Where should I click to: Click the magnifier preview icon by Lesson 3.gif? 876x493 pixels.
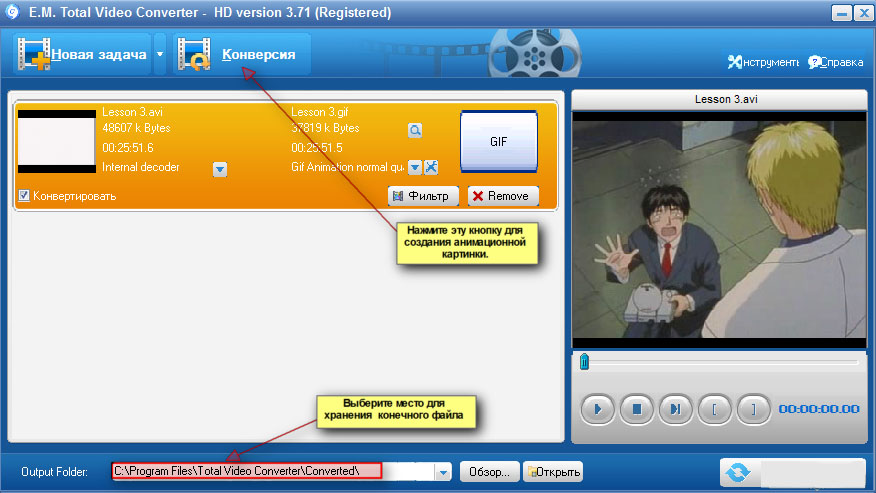[415, 130]
